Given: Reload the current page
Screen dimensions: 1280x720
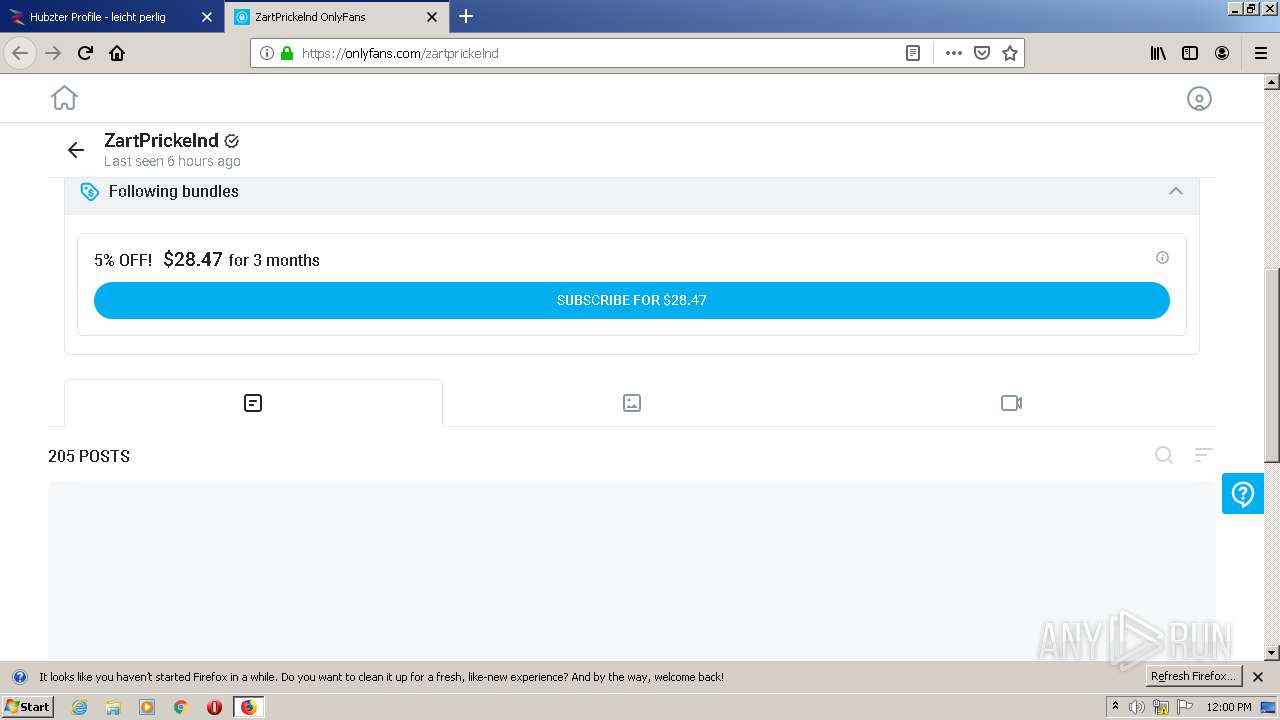Looking at the screenshot, I should tap(85, 53).
